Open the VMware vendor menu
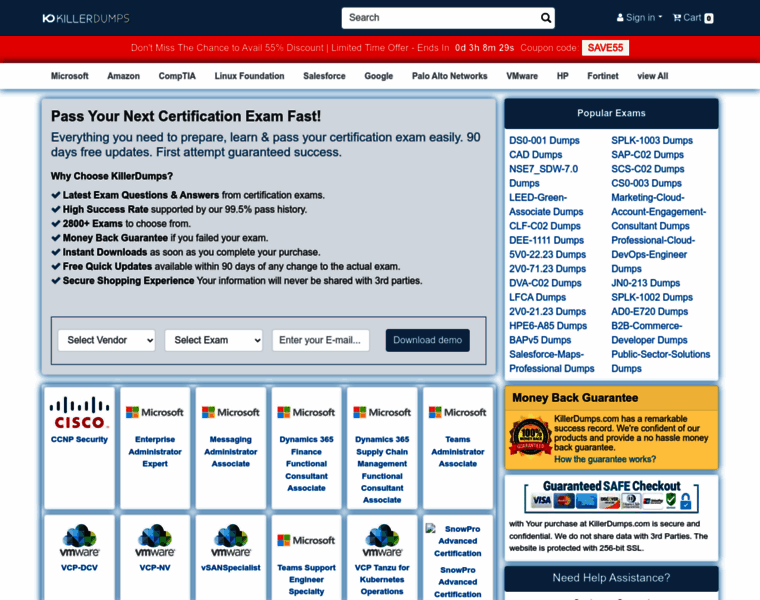760x600 pixels. (522, 76)
